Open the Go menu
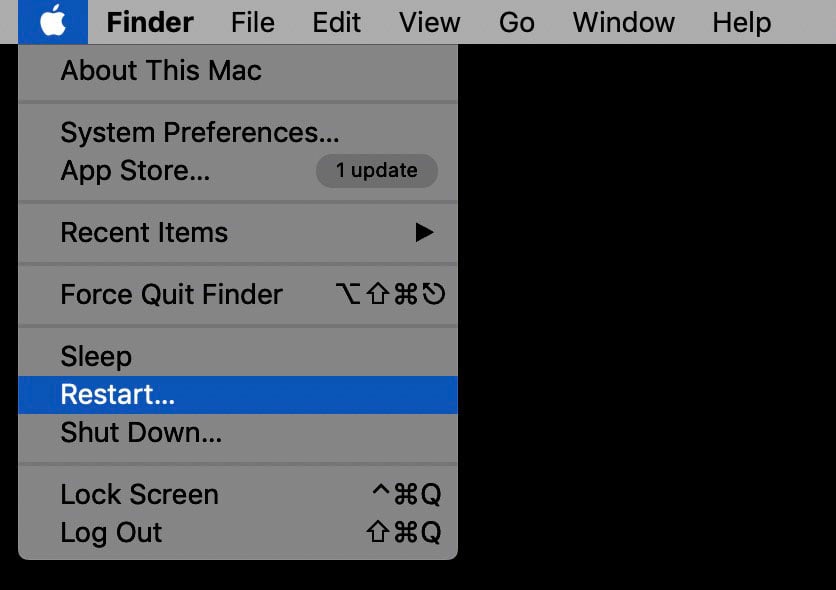 [516, 22]
